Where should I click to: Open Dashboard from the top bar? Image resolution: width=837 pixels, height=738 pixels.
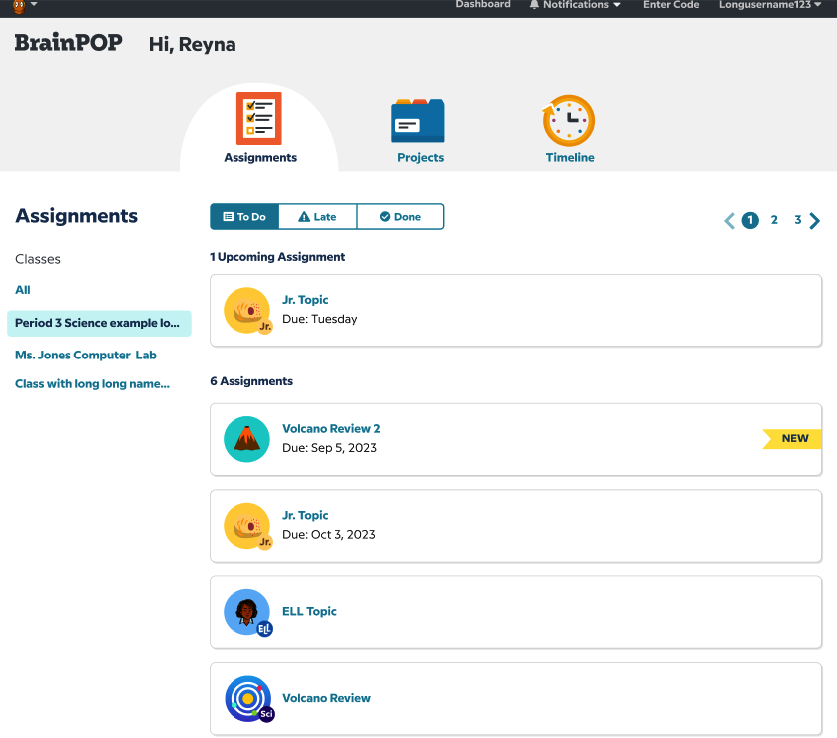[x=483, y=5]
